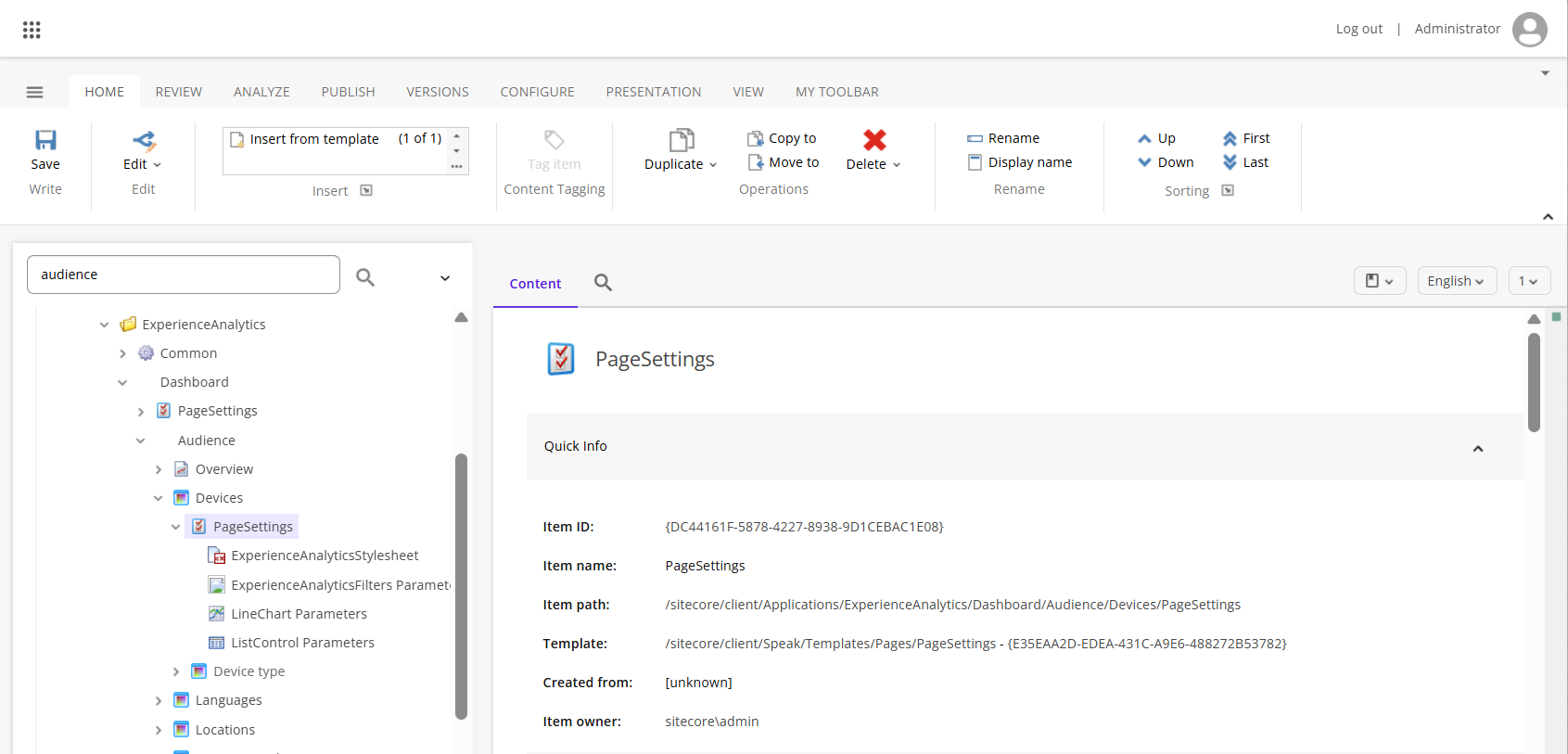Click the content pane vertical scrollbar

tap(1534, 382)
